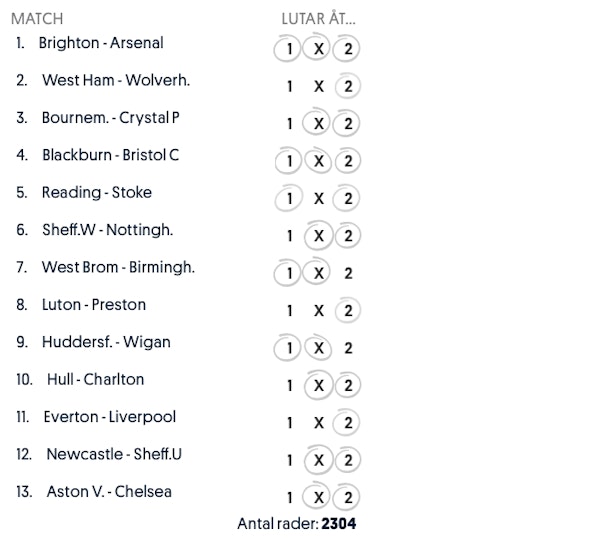
Task: Click circled 2 for Luton - Preston
Action: point(348,311)
